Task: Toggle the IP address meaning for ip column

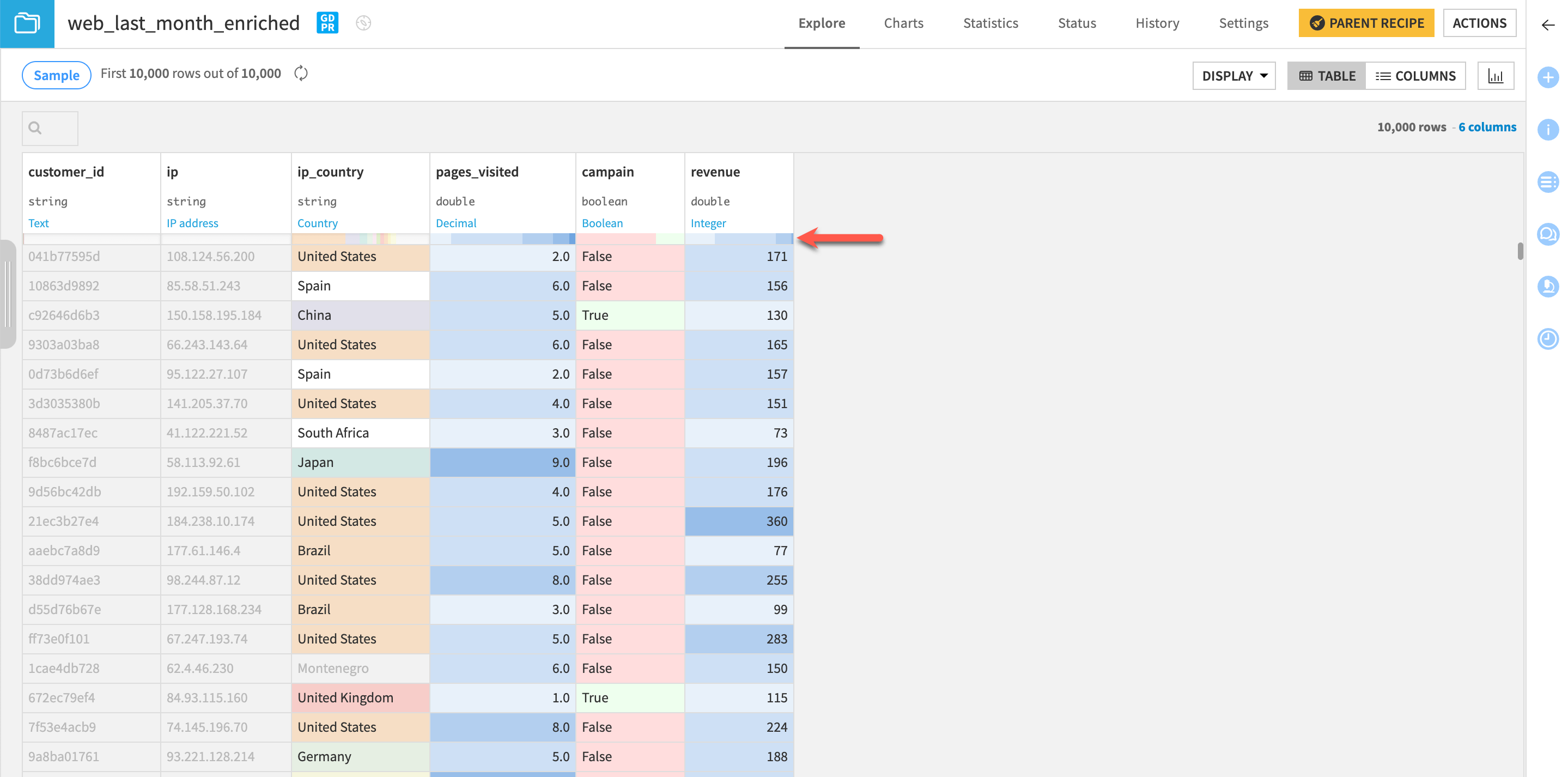Action: pos(193,222)
